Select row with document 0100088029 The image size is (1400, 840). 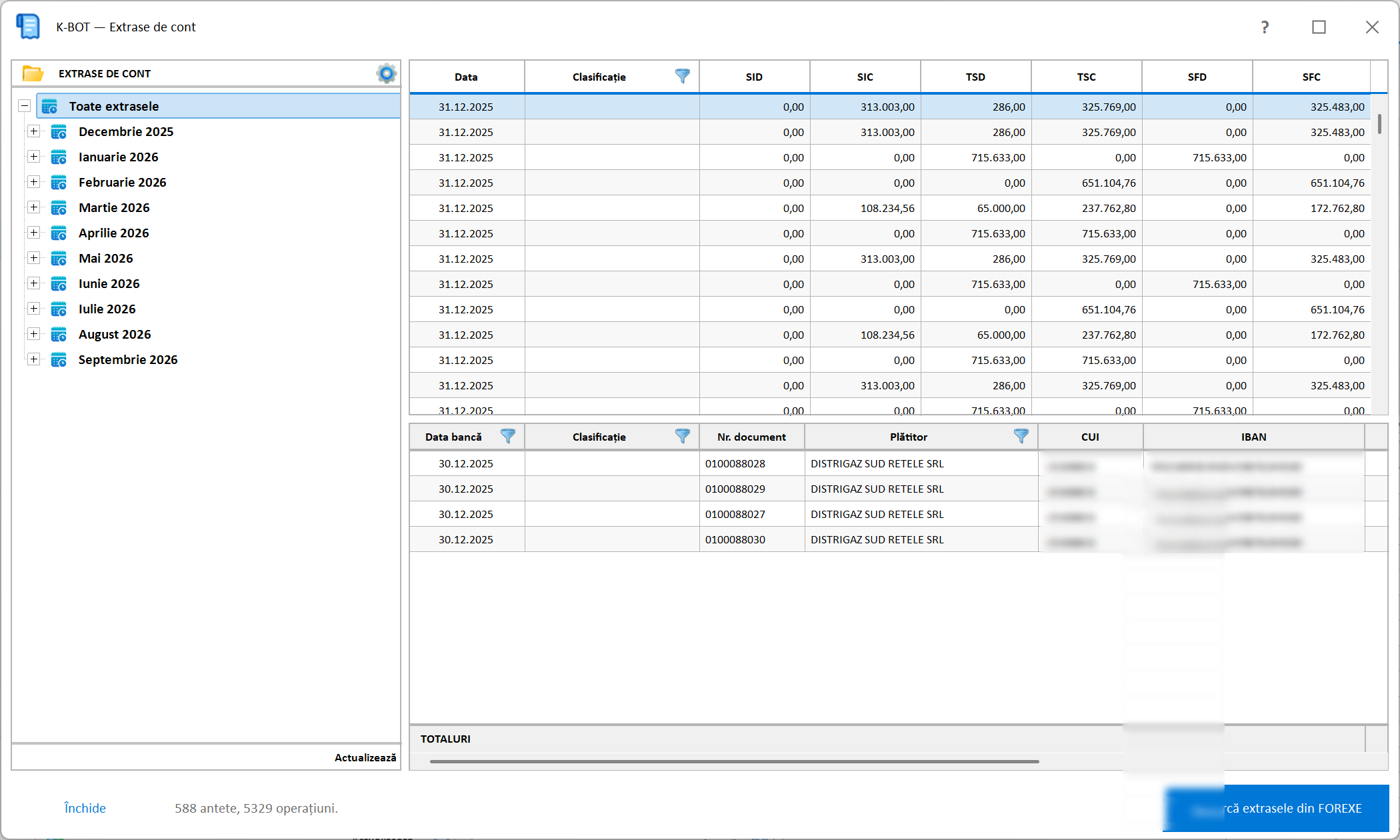899,489
